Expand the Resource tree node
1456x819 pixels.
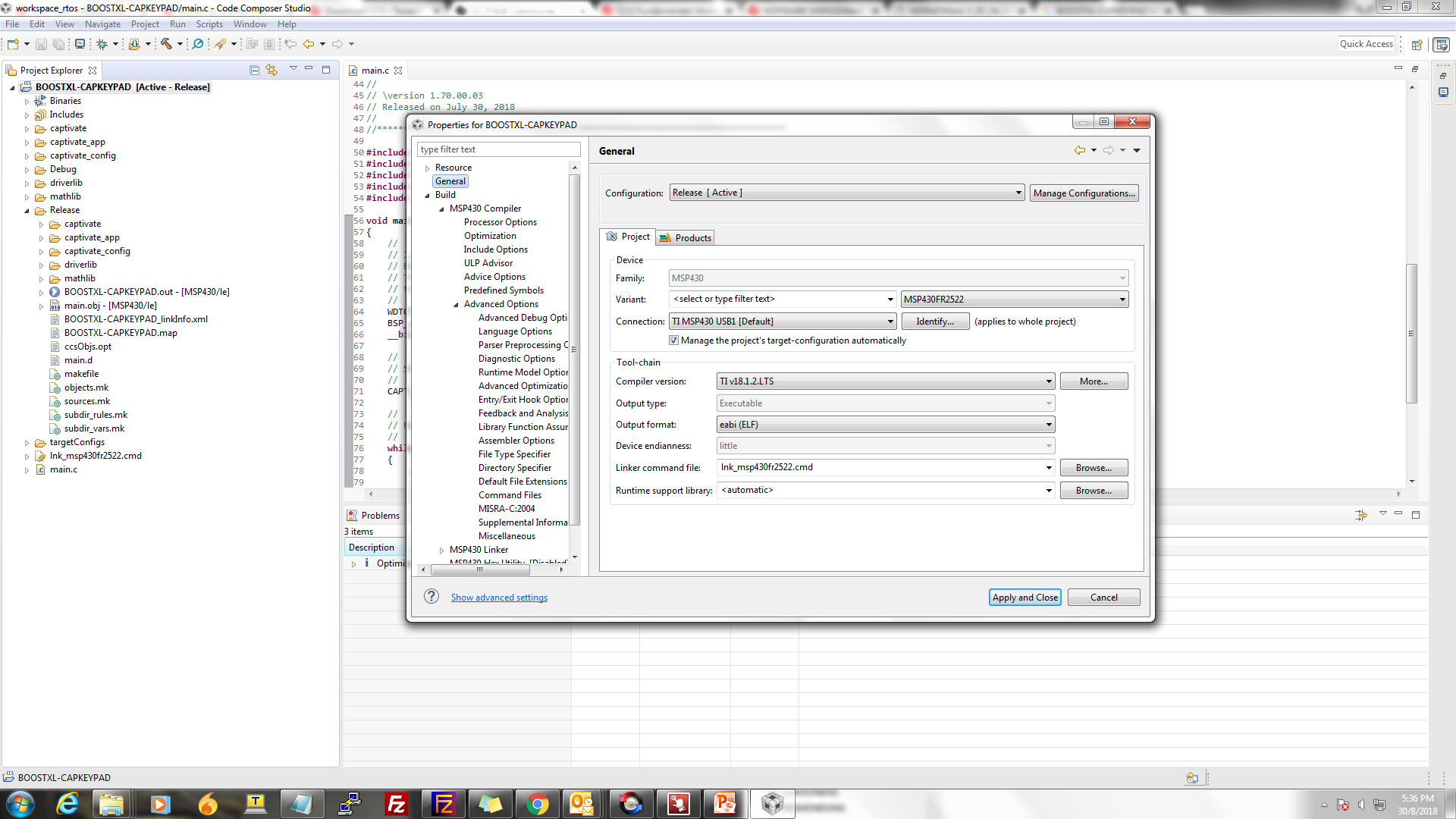pos(427,168)
